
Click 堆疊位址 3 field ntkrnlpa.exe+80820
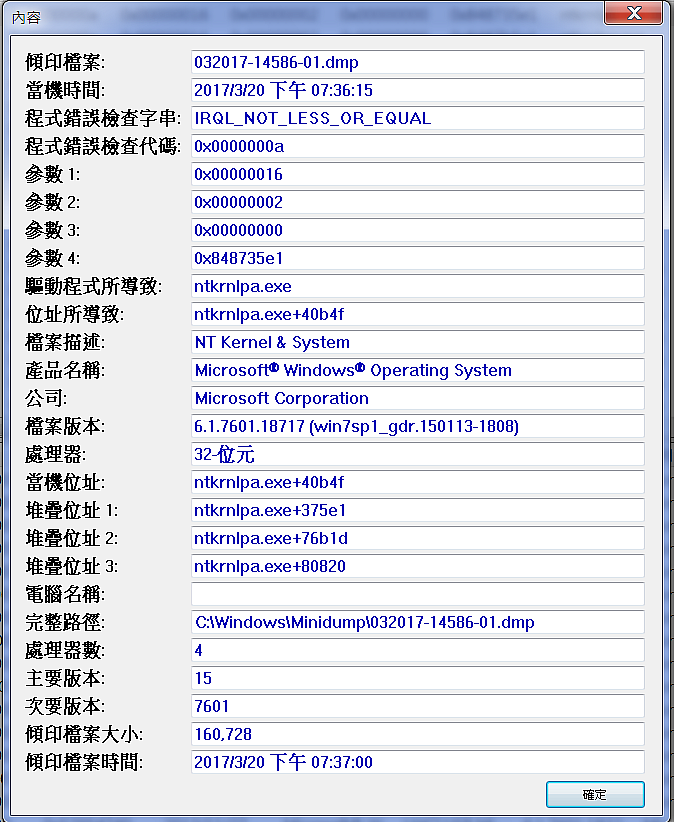click(x=418, y=566)
